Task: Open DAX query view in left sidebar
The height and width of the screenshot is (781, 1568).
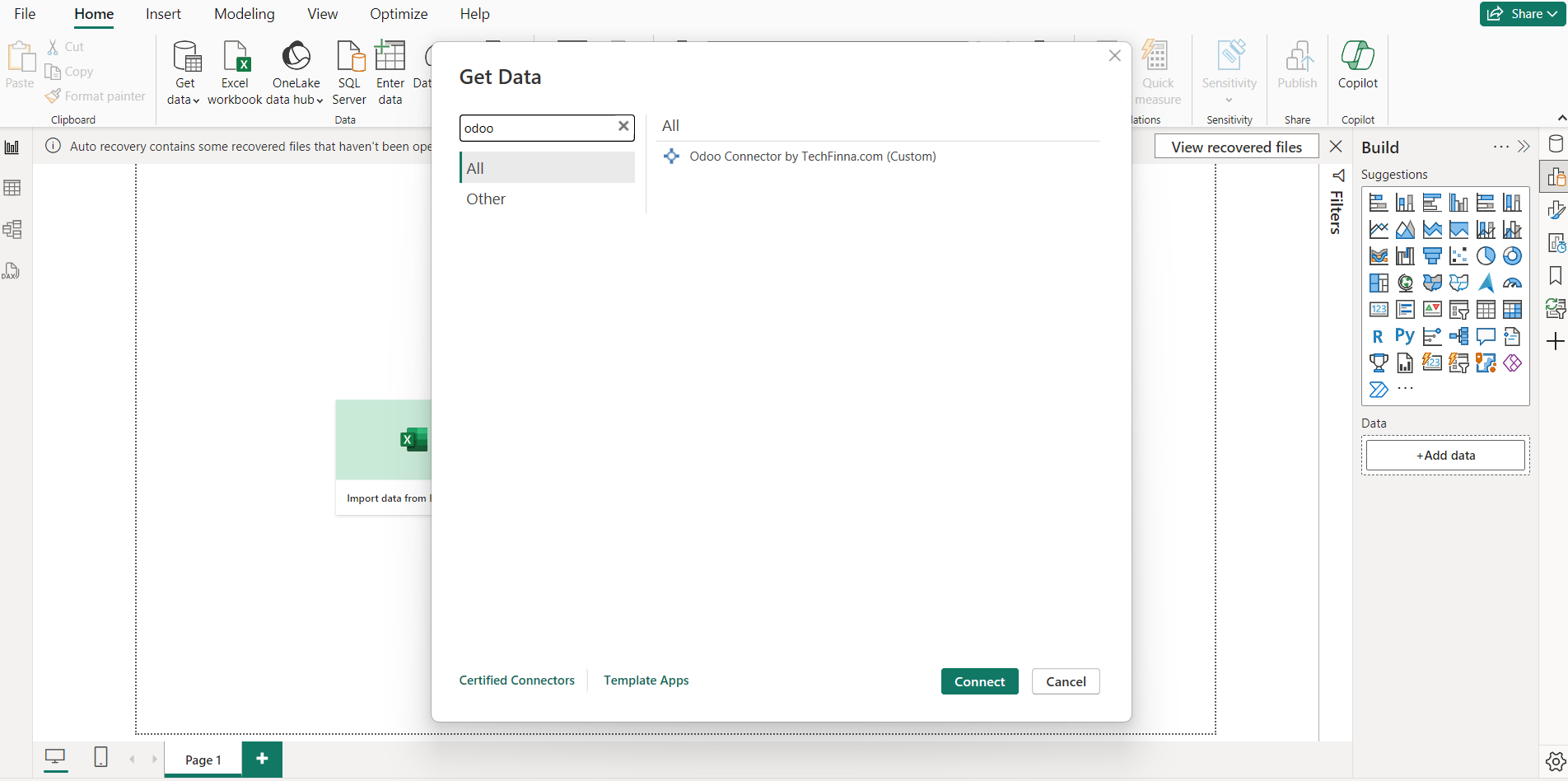Action: [x=12, y=271]
